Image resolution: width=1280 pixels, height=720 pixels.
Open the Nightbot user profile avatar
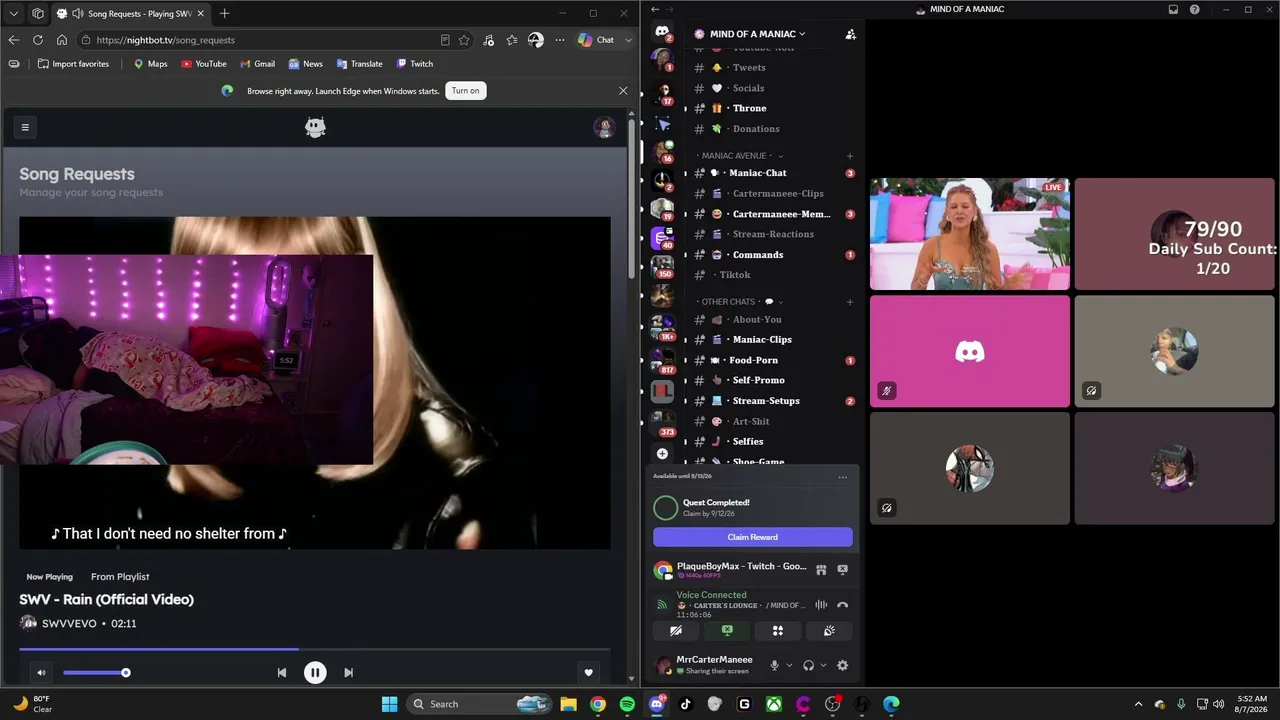pyautogui.click(x=604, y=127)
